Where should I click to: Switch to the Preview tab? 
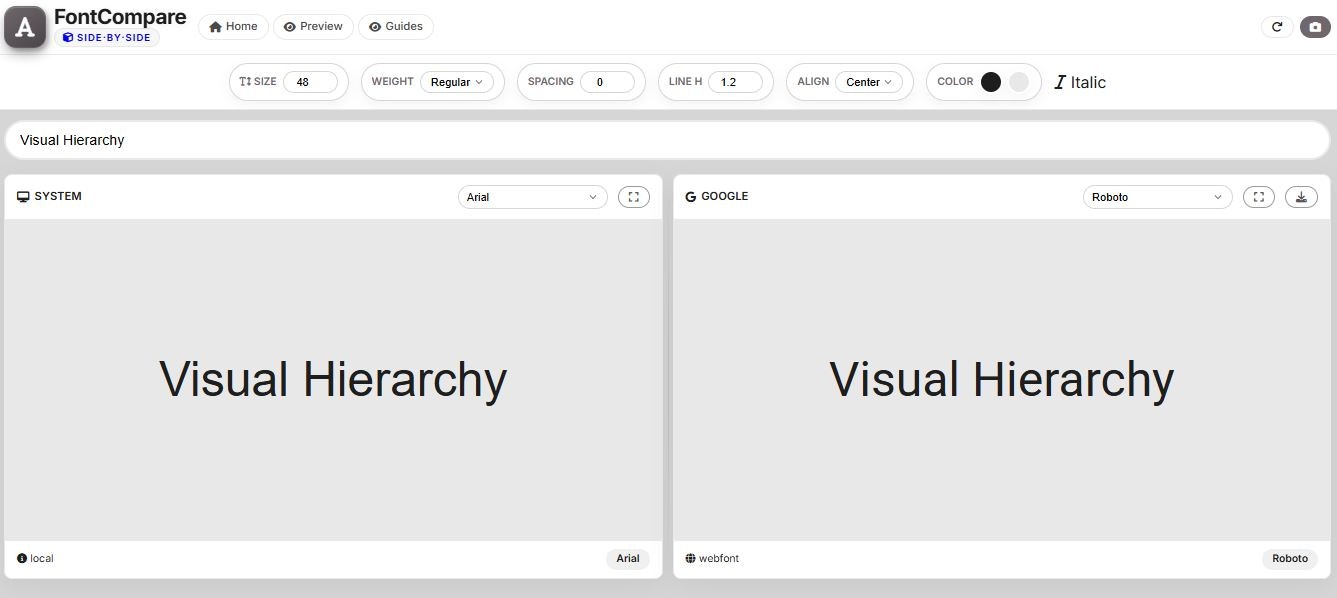tap(313, 26)
